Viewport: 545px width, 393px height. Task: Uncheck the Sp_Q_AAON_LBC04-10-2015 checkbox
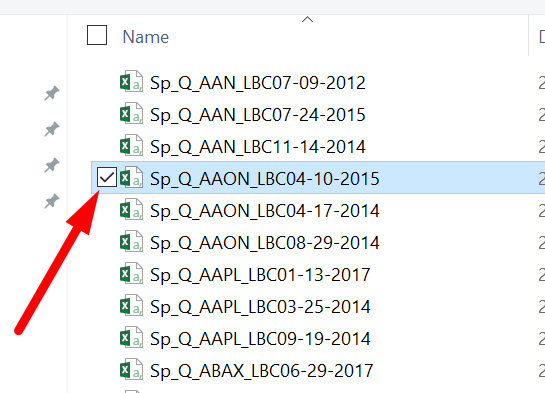107,177
